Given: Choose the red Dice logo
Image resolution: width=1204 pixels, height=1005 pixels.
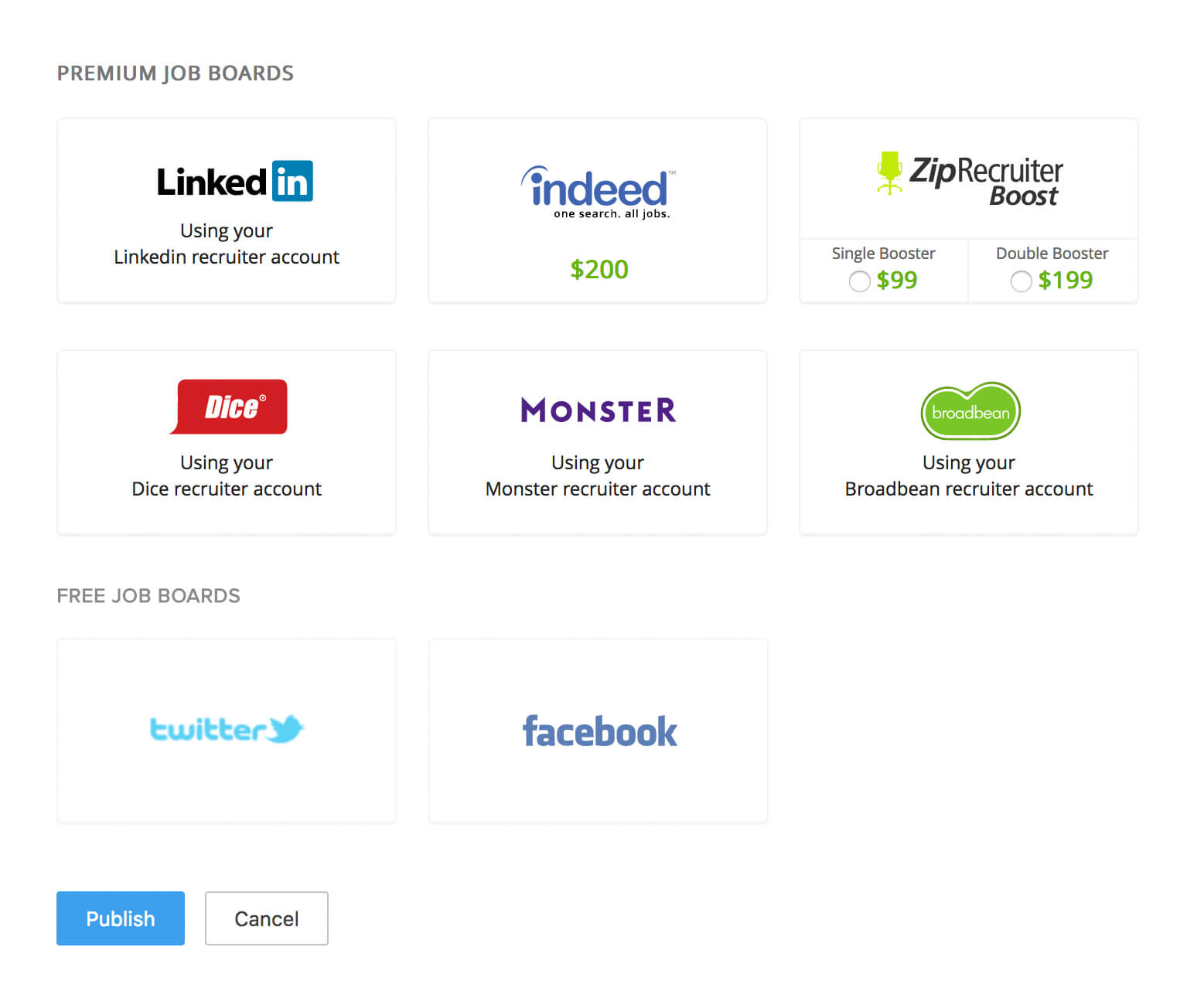Looking at the screenshot, I should pyautogui.click(x=229, y=407).
